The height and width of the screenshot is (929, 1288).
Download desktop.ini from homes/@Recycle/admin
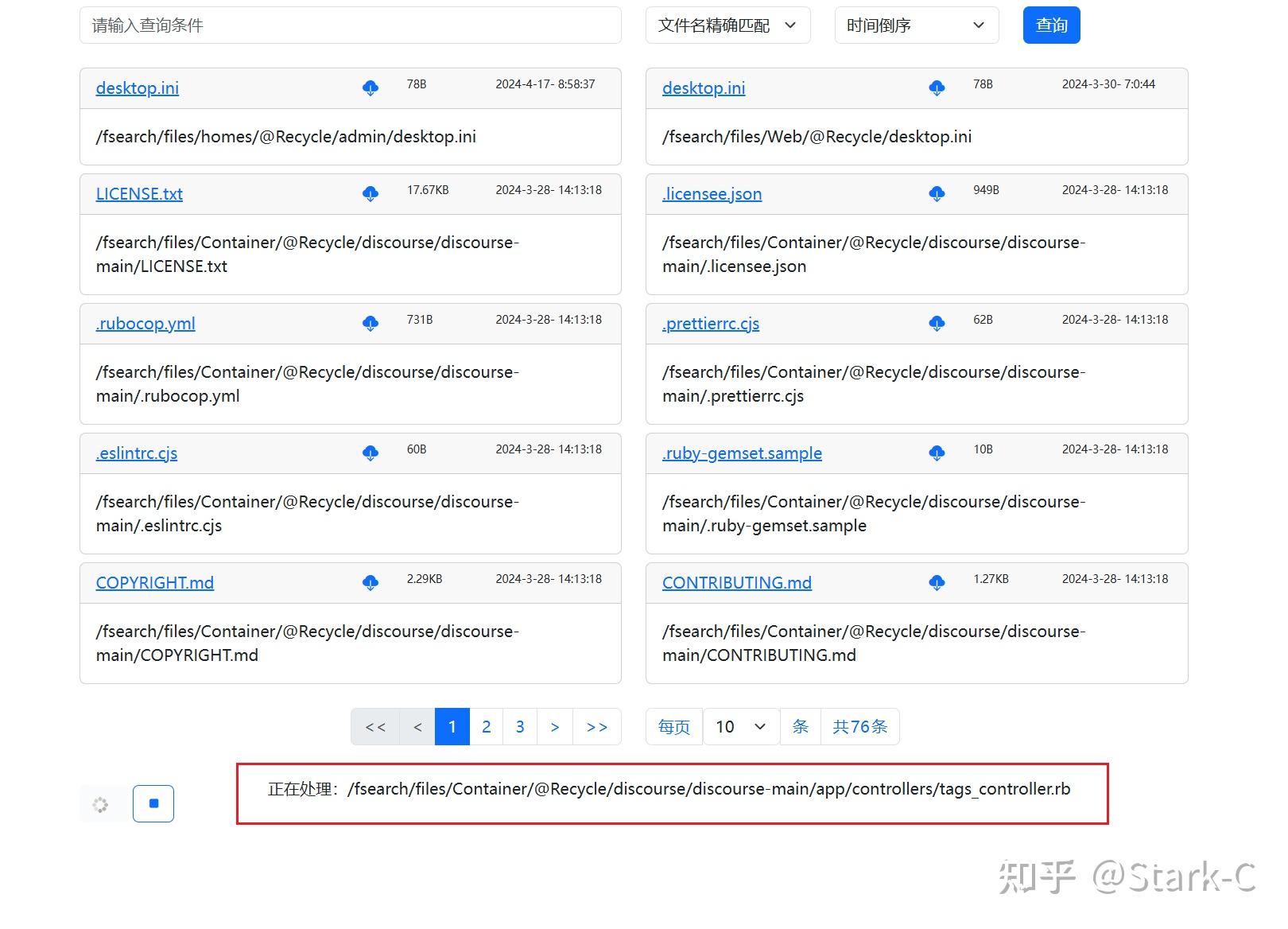[x=370, y=88]
